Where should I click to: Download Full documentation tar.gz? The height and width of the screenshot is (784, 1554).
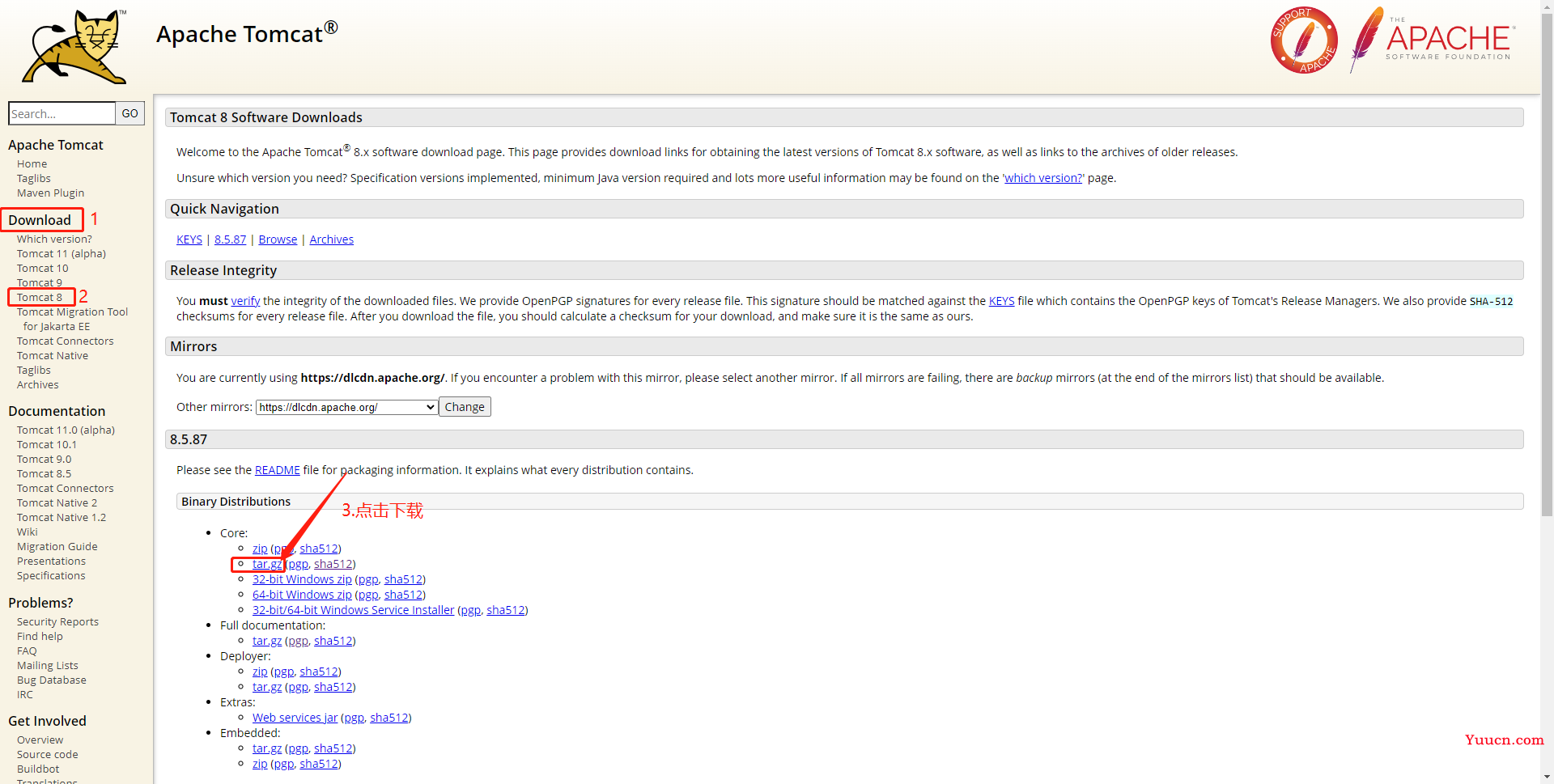coord(267,641)
